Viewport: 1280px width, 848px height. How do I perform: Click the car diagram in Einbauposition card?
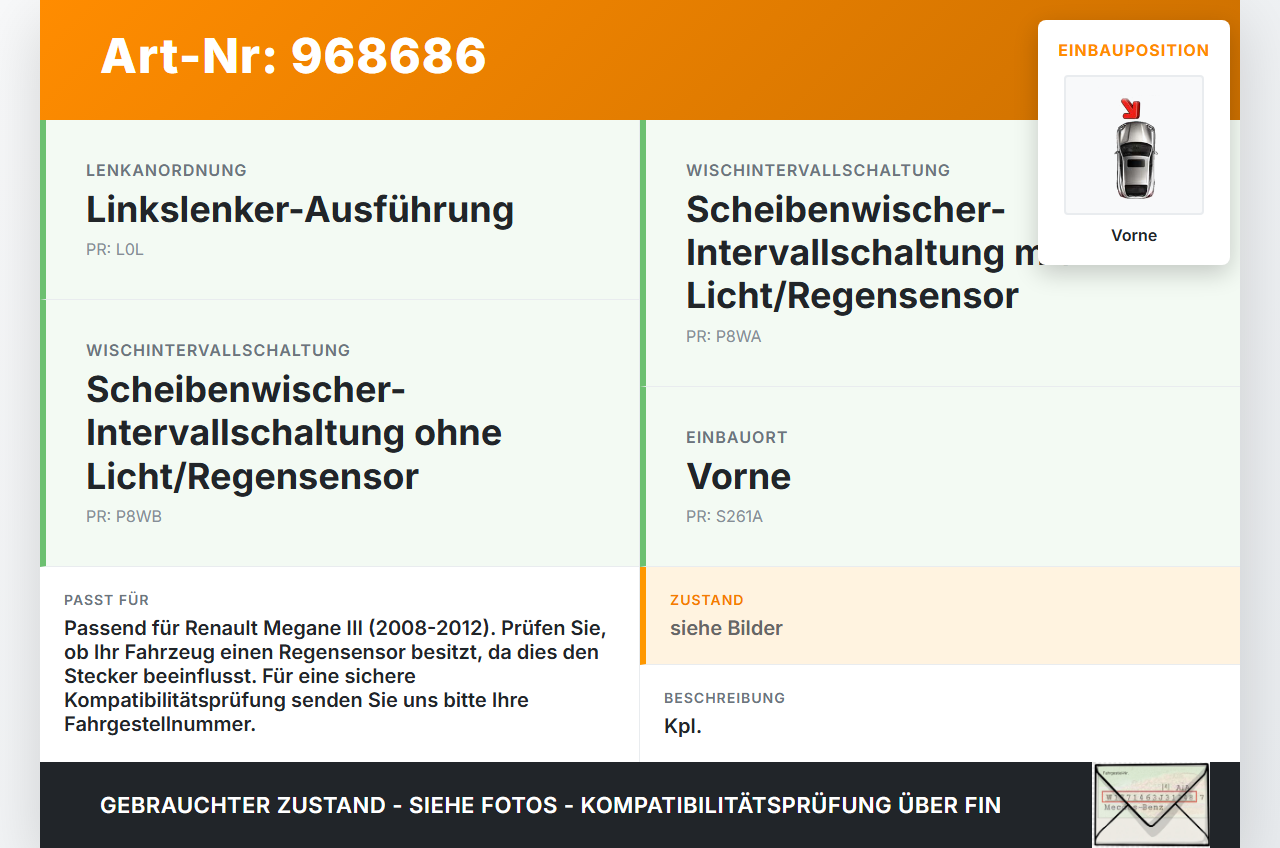pyautogui.click(x=1134, y=145)
